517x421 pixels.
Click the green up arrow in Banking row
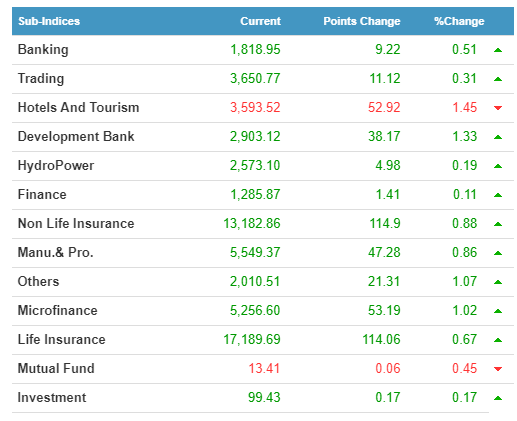point(498,50)
